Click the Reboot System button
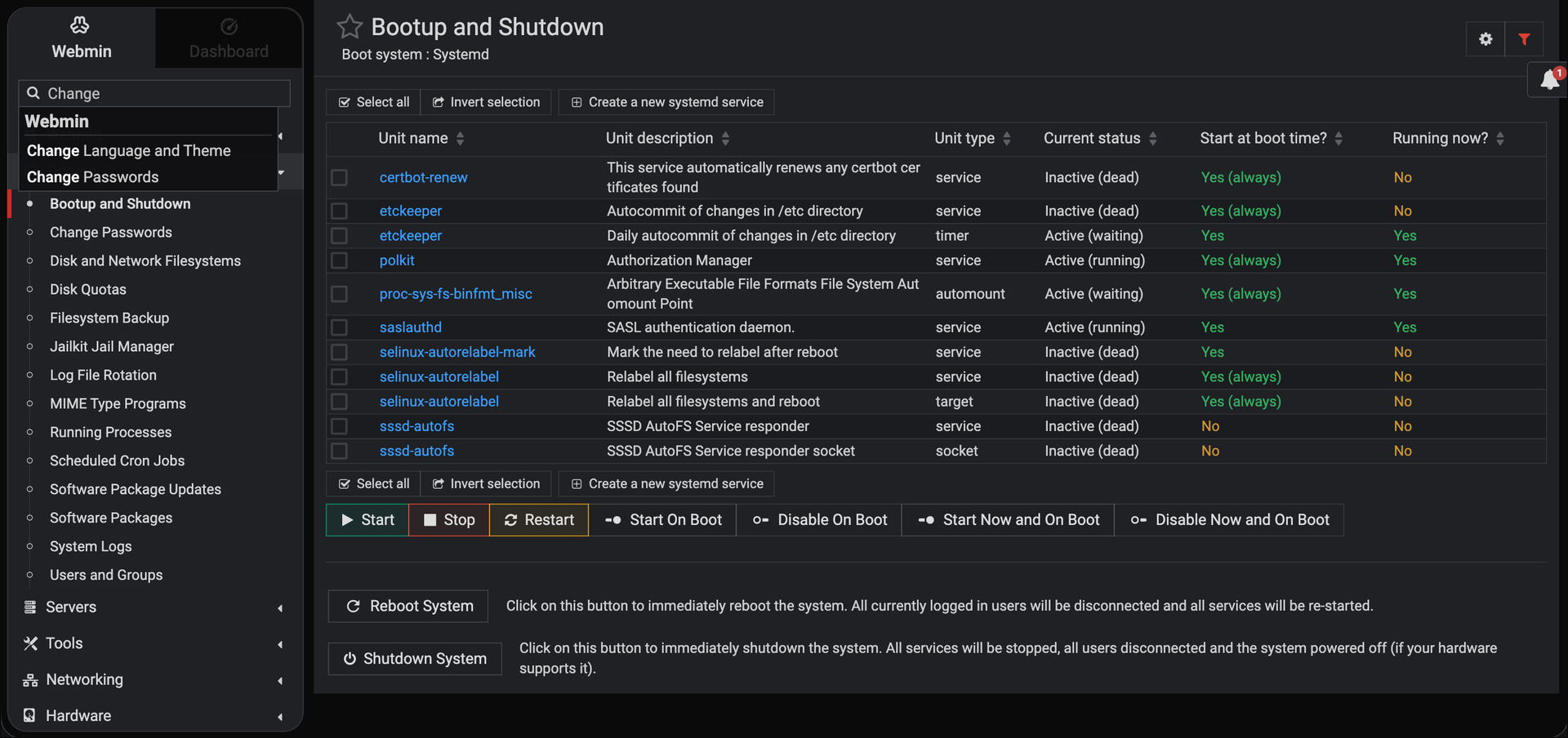The image size is (1568, 738). (408, 606)
